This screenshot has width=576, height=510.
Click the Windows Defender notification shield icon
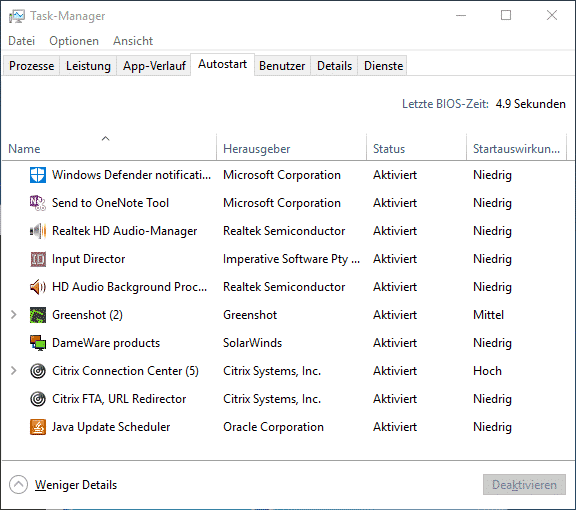click(x=38, y=175)
